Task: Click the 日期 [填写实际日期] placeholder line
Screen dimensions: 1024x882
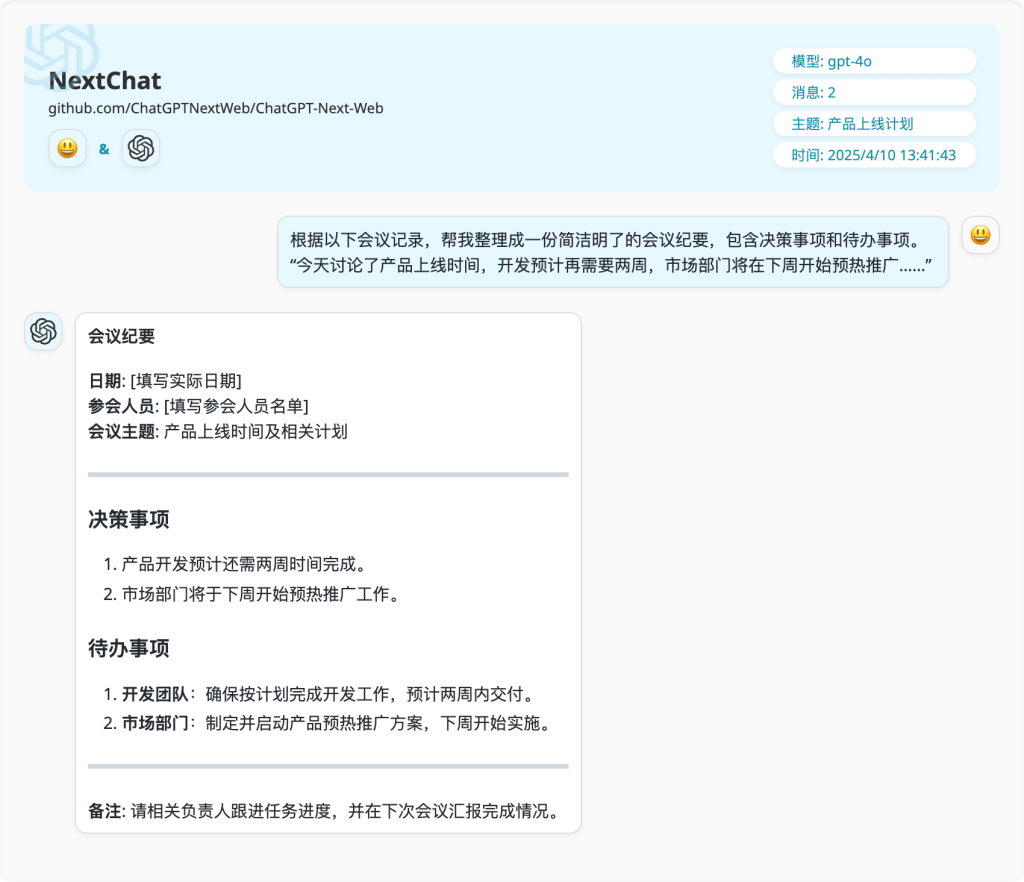Action: coord(165,380)
